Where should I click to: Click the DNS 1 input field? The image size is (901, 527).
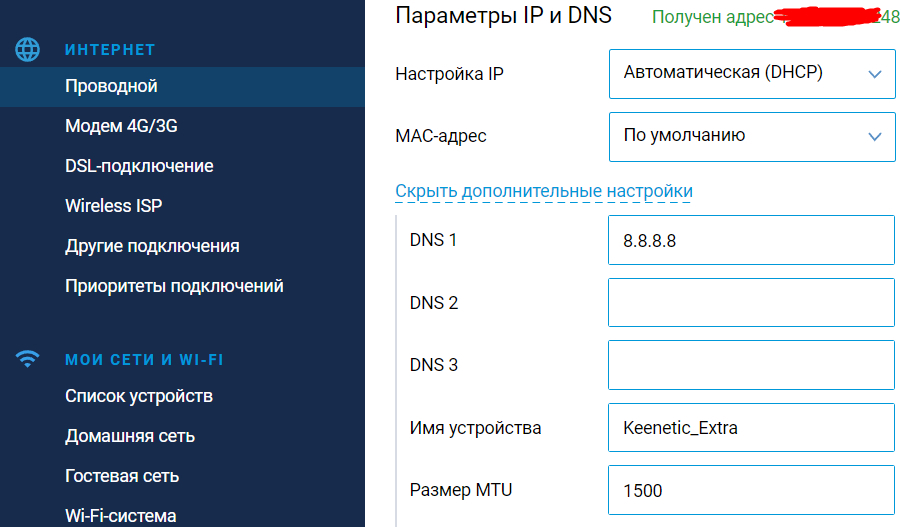[x=751, y=241]
